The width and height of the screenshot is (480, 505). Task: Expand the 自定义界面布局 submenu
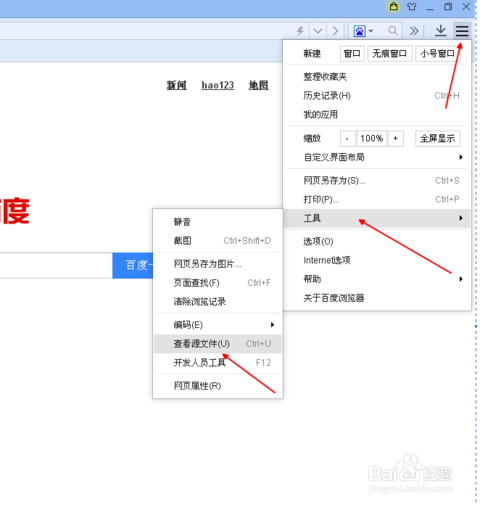point(377,157)
